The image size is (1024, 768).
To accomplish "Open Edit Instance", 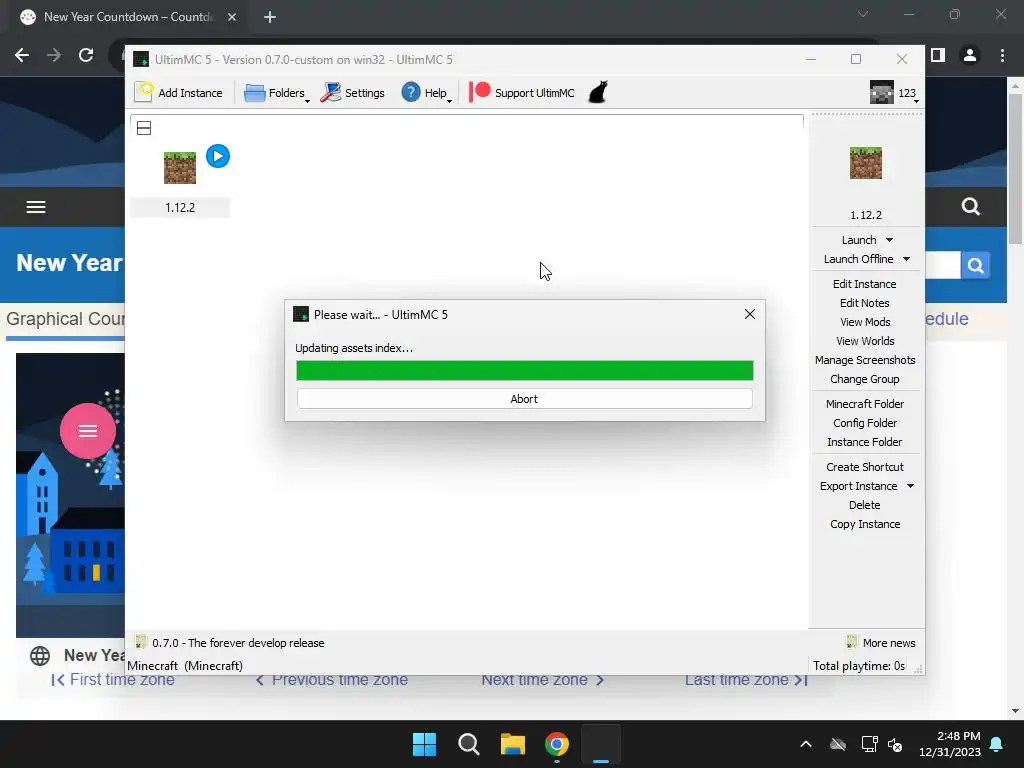I will pos(865,284).
